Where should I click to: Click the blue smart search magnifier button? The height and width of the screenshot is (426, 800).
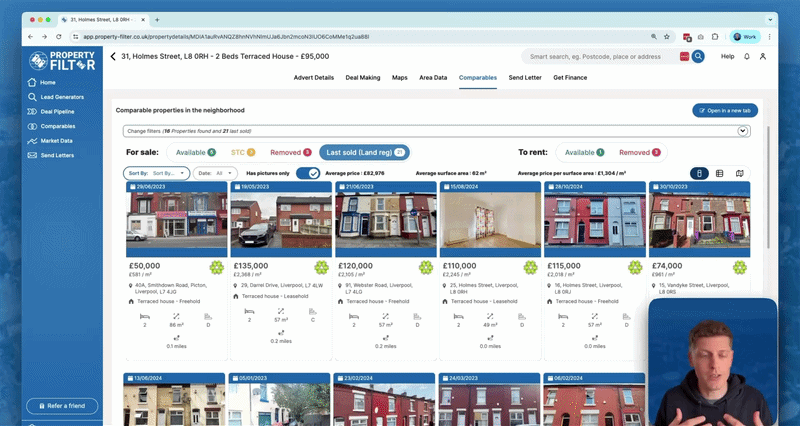click(698, 57)
